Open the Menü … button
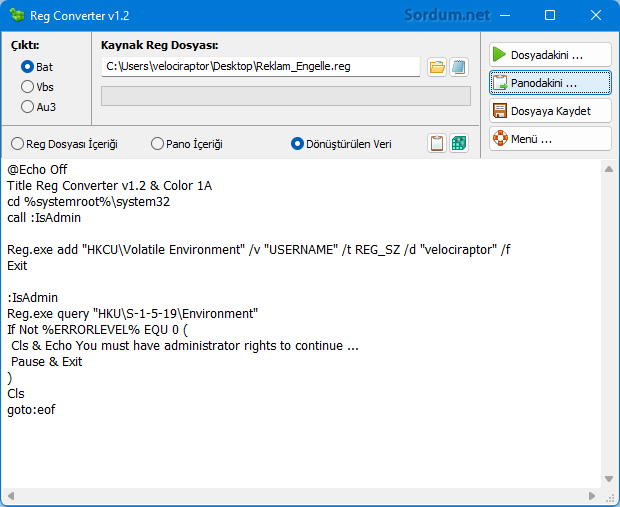The width and height of the screenshot is (620, 507). click(x=550, y=138)
